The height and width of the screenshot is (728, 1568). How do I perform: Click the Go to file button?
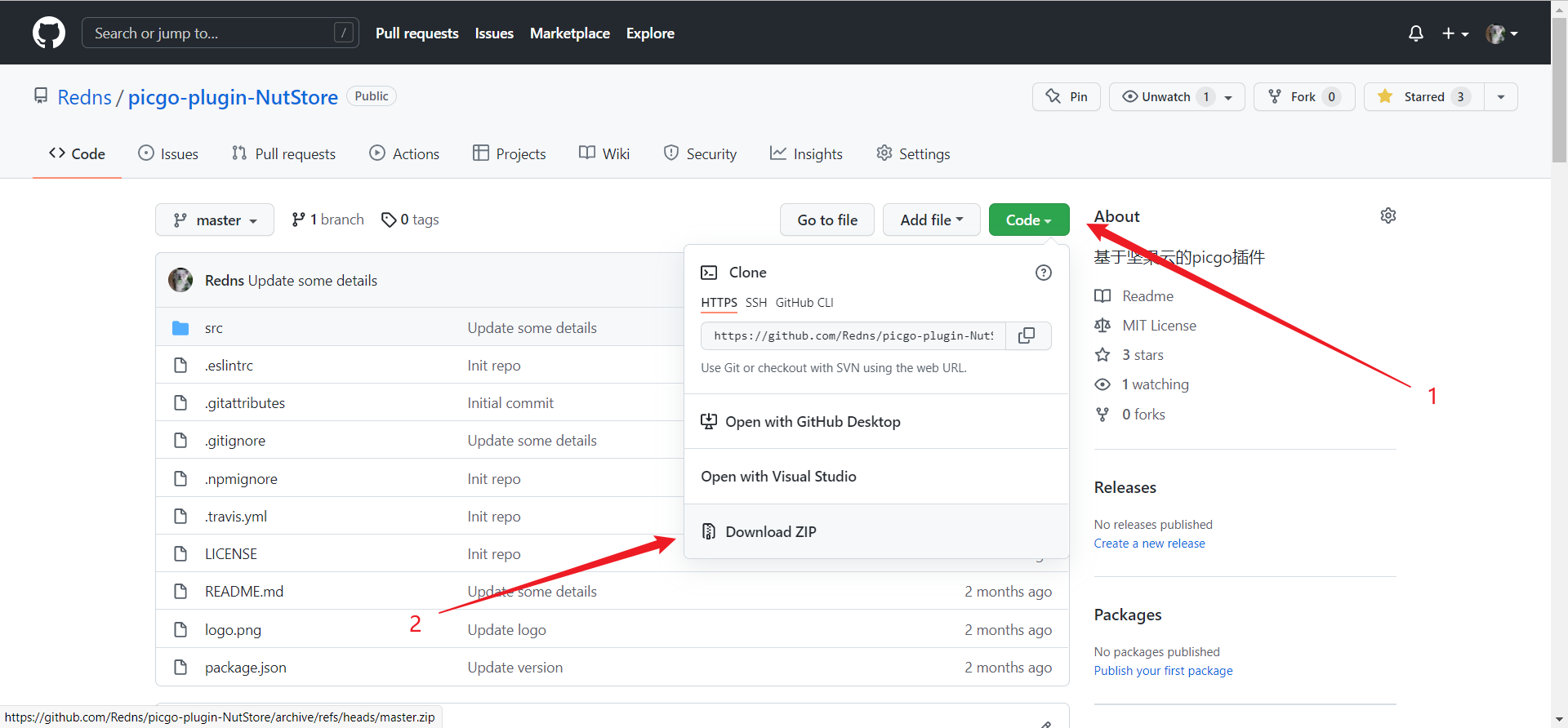click(827, 220)
